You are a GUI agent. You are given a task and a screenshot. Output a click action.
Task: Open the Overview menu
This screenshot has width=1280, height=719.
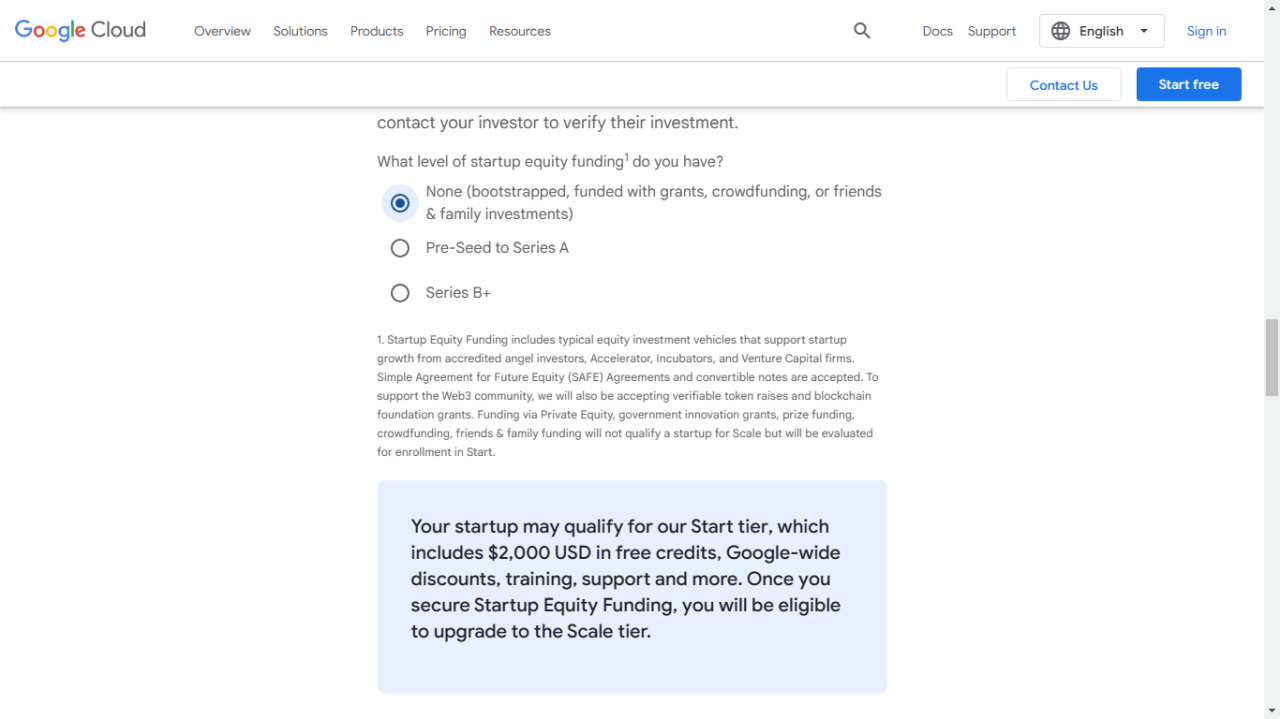point(222,31)
